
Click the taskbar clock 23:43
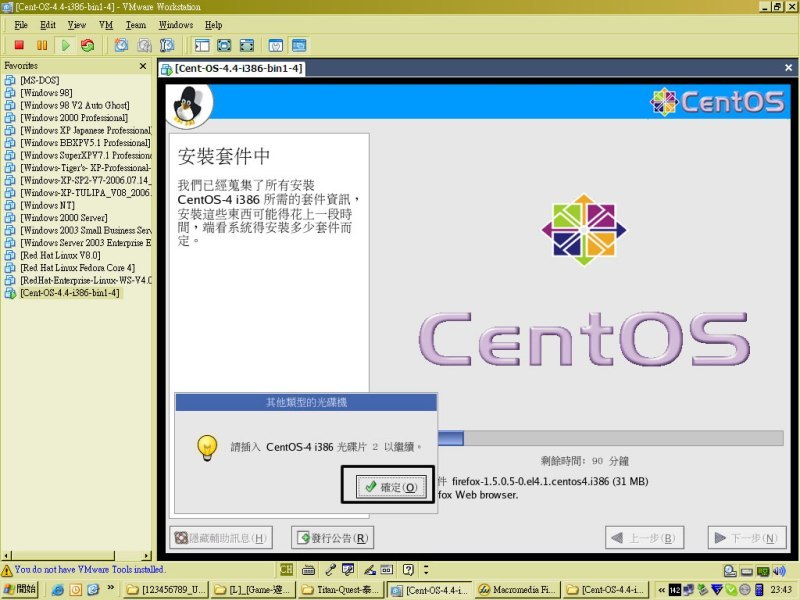[x=781, y=590]
